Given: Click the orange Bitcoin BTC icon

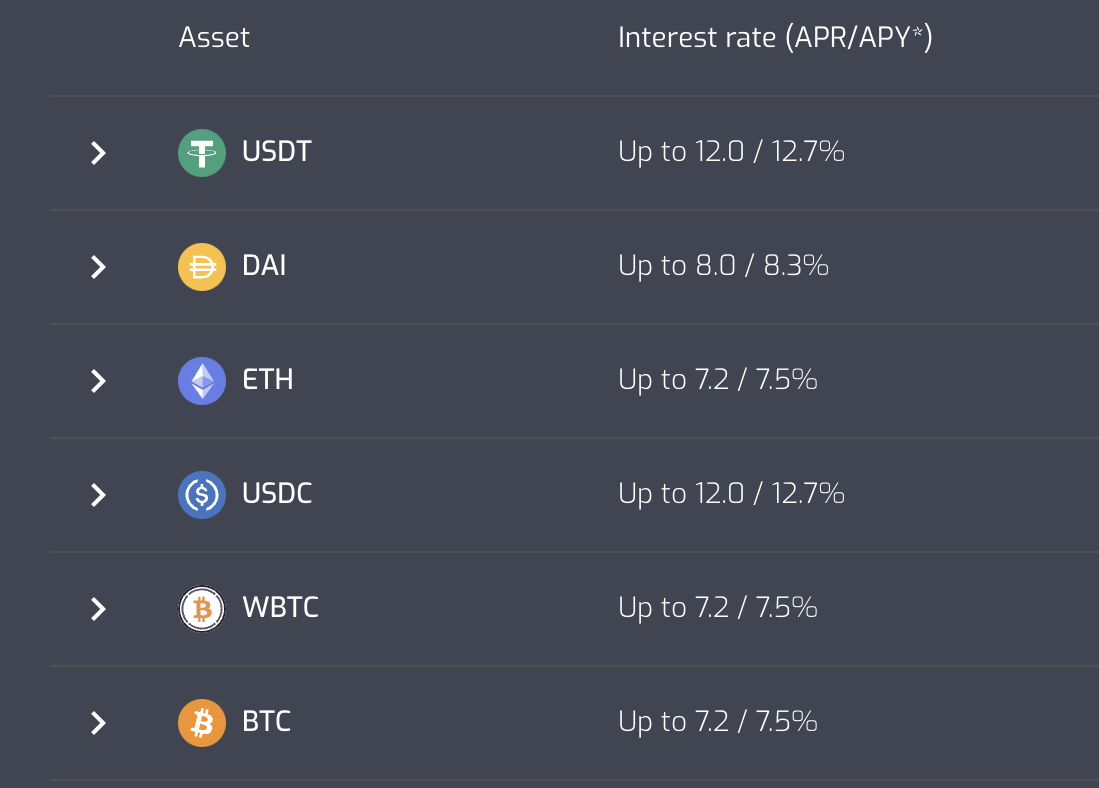Looking at the screenshot, I should pyautogui.click(x=202, y=723).
